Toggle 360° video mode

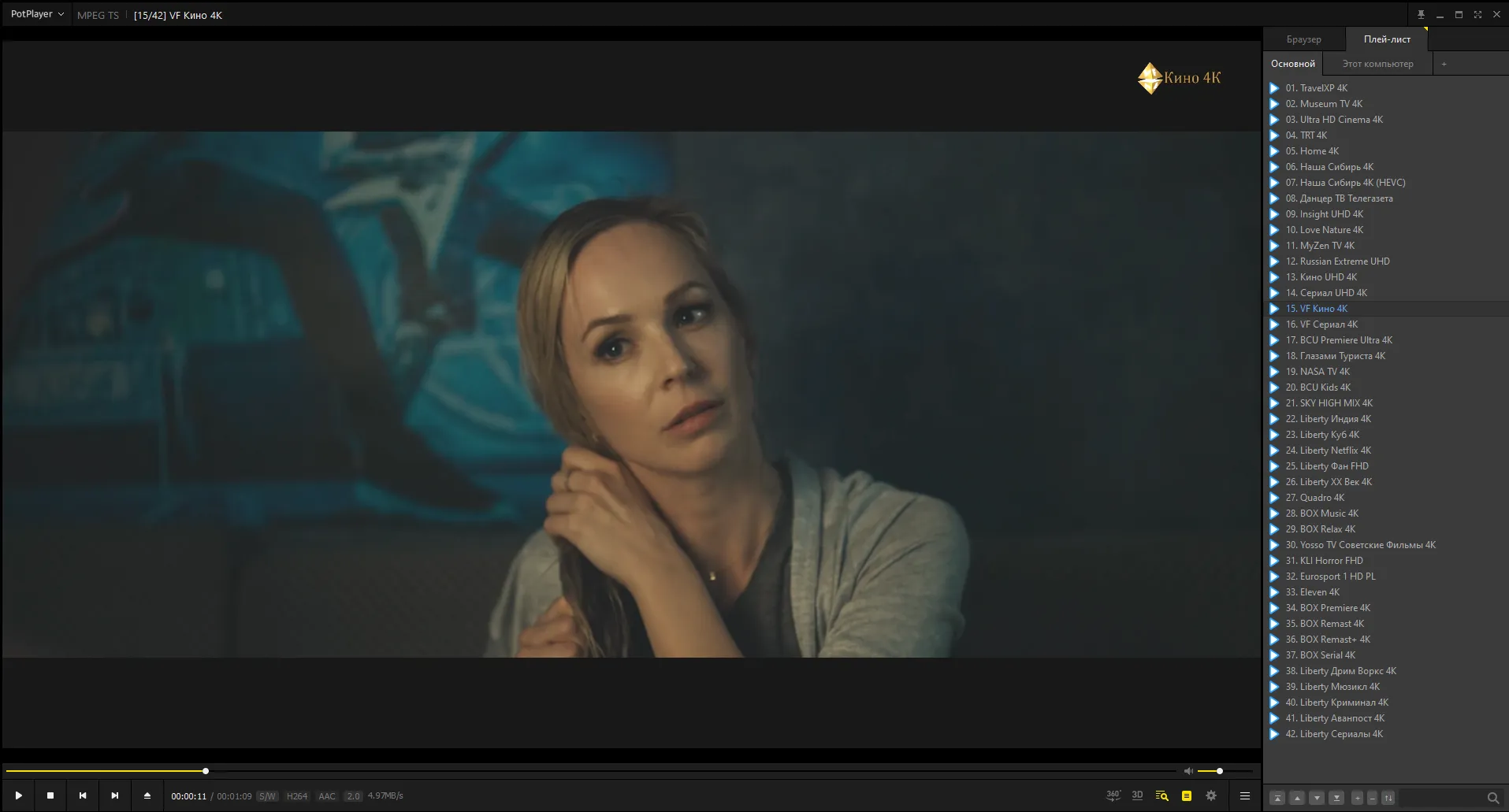(1113, 795)
